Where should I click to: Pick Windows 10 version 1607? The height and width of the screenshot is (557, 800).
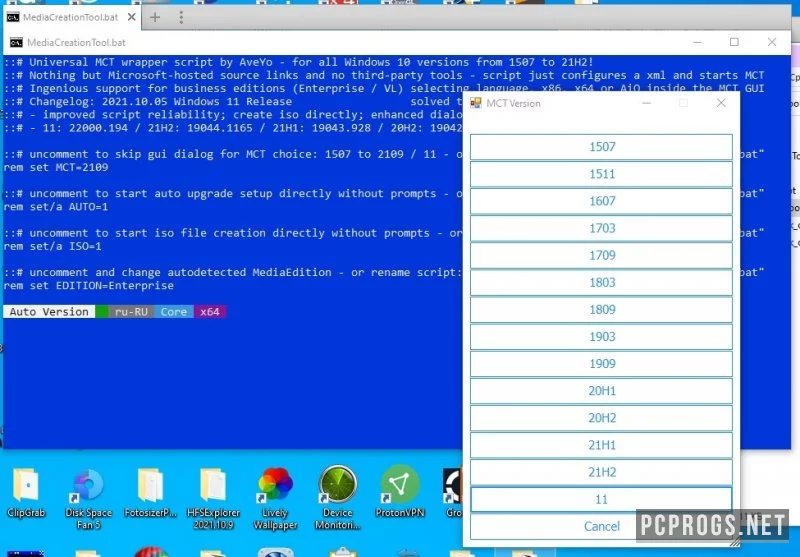point(602,201)
